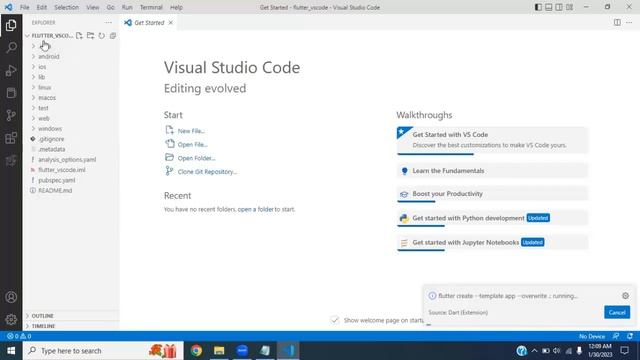Click the feedback icon in status bar

tap(616, 336)
